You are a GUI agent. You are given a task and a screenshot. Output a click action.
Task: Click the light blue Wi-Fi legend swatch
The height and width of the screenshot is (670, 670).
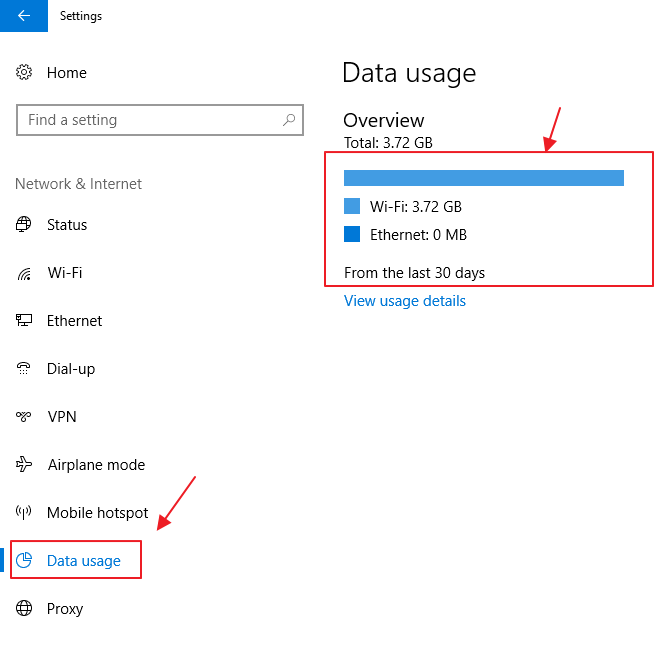tap(352, 207)
